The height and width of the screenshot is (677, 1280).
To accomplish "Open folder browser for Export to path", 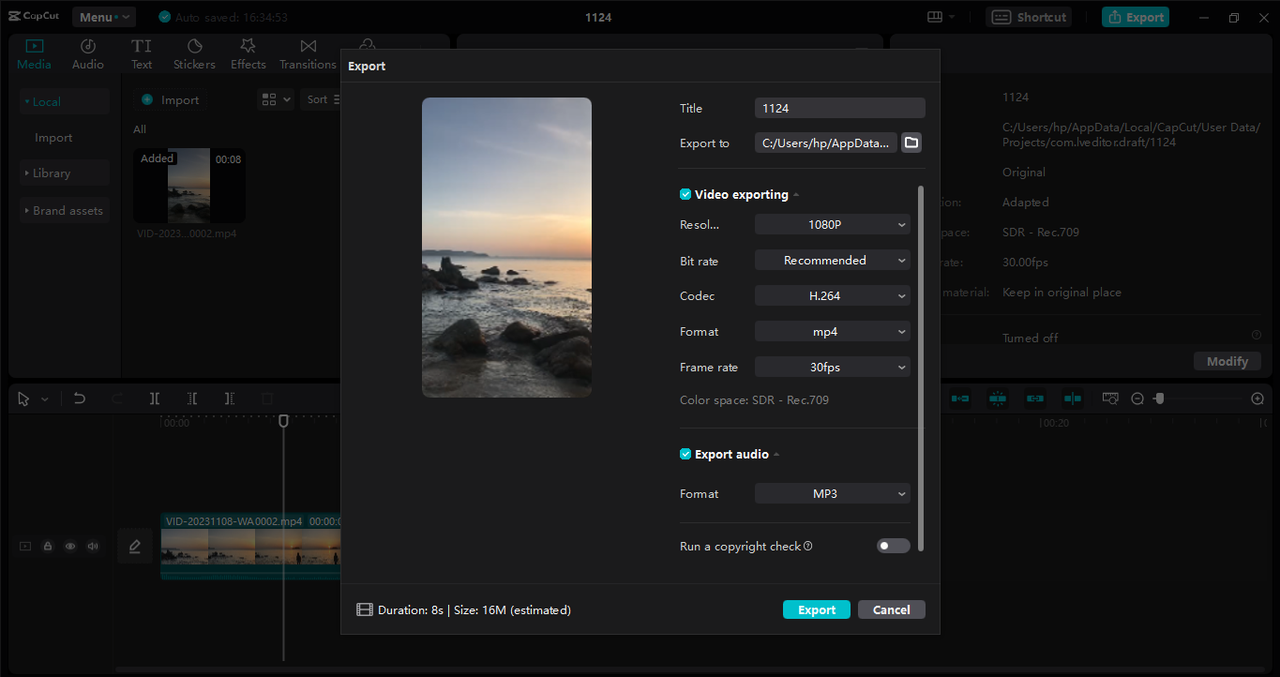I will click(x=911, y=143).
